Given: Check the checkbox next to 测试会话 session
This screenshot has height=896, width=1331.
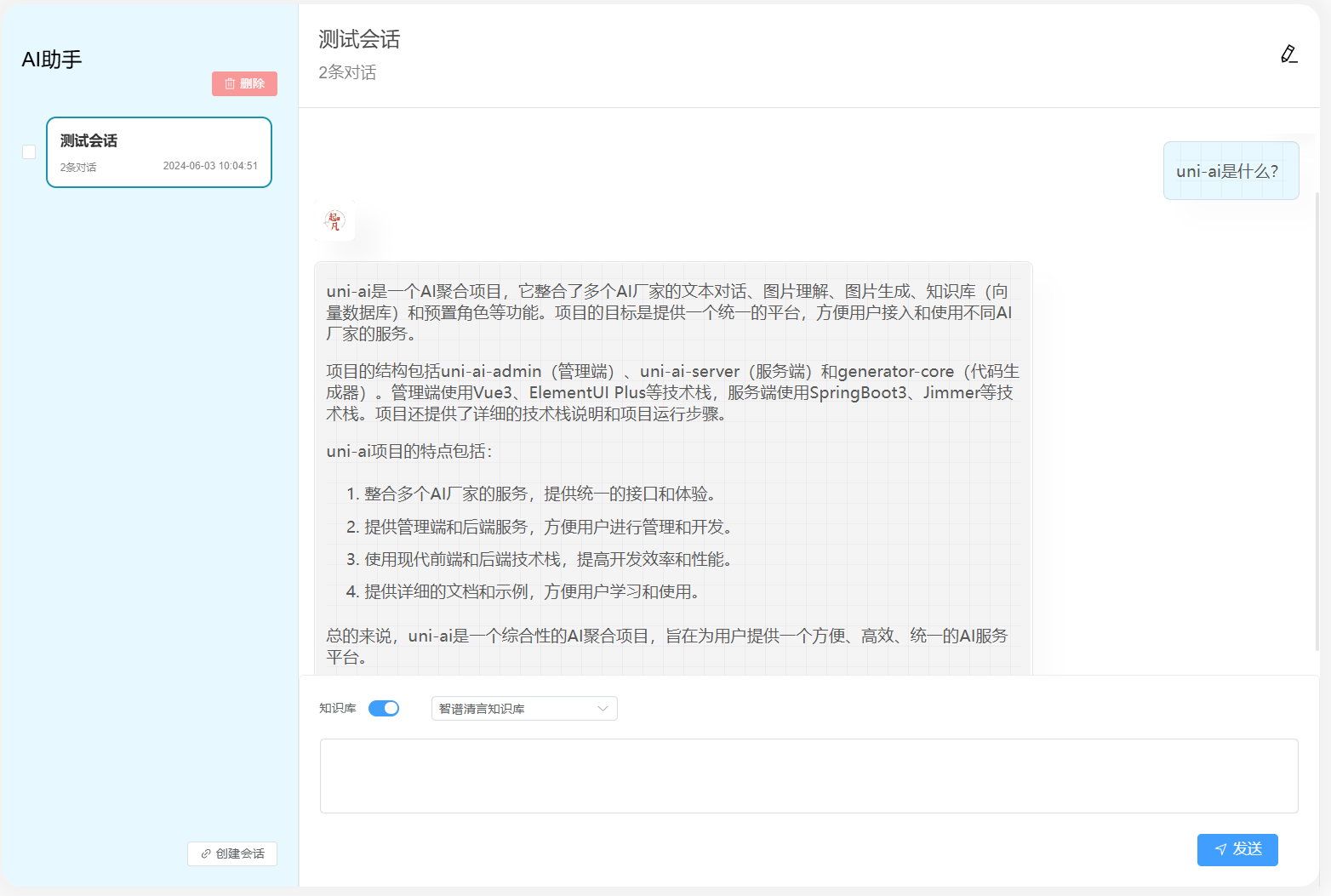Looking at the screenshot, I should (29, 151).
